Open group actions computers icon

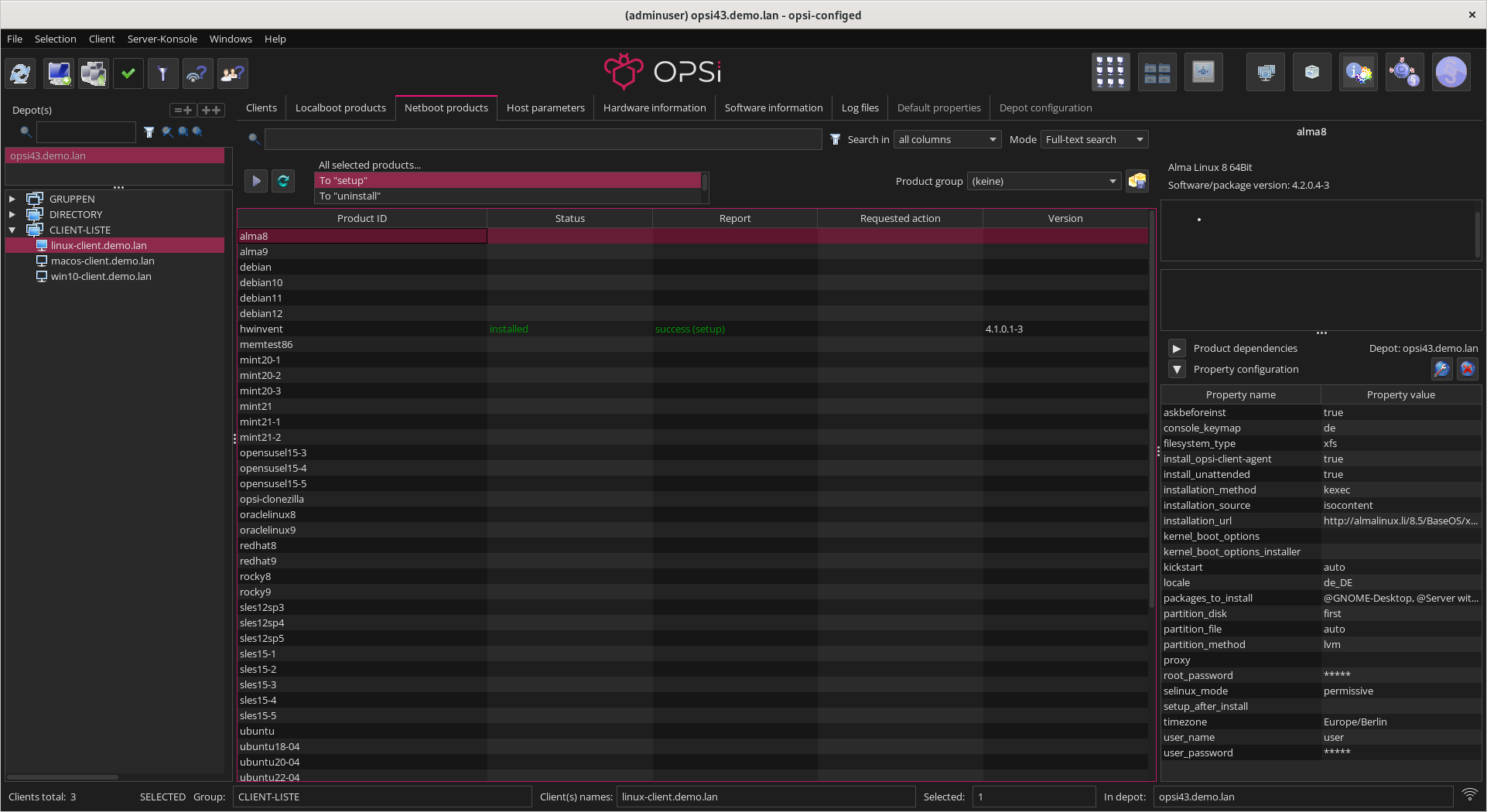(x=1266, y=73)
